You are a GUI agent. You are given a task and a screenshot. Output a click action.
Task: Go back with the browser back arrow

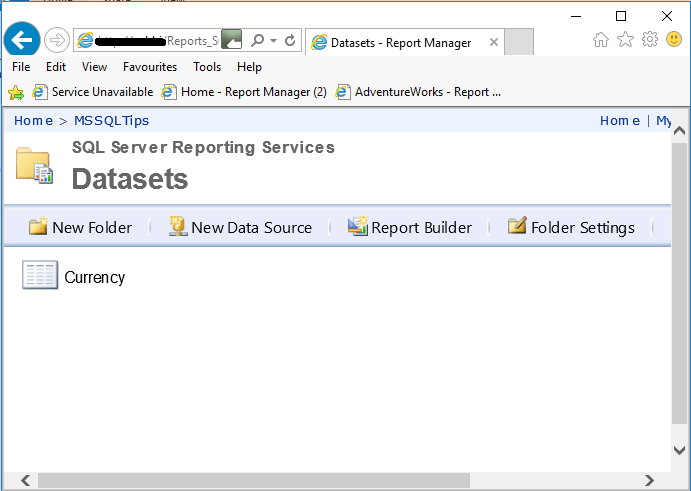(22, 40)
